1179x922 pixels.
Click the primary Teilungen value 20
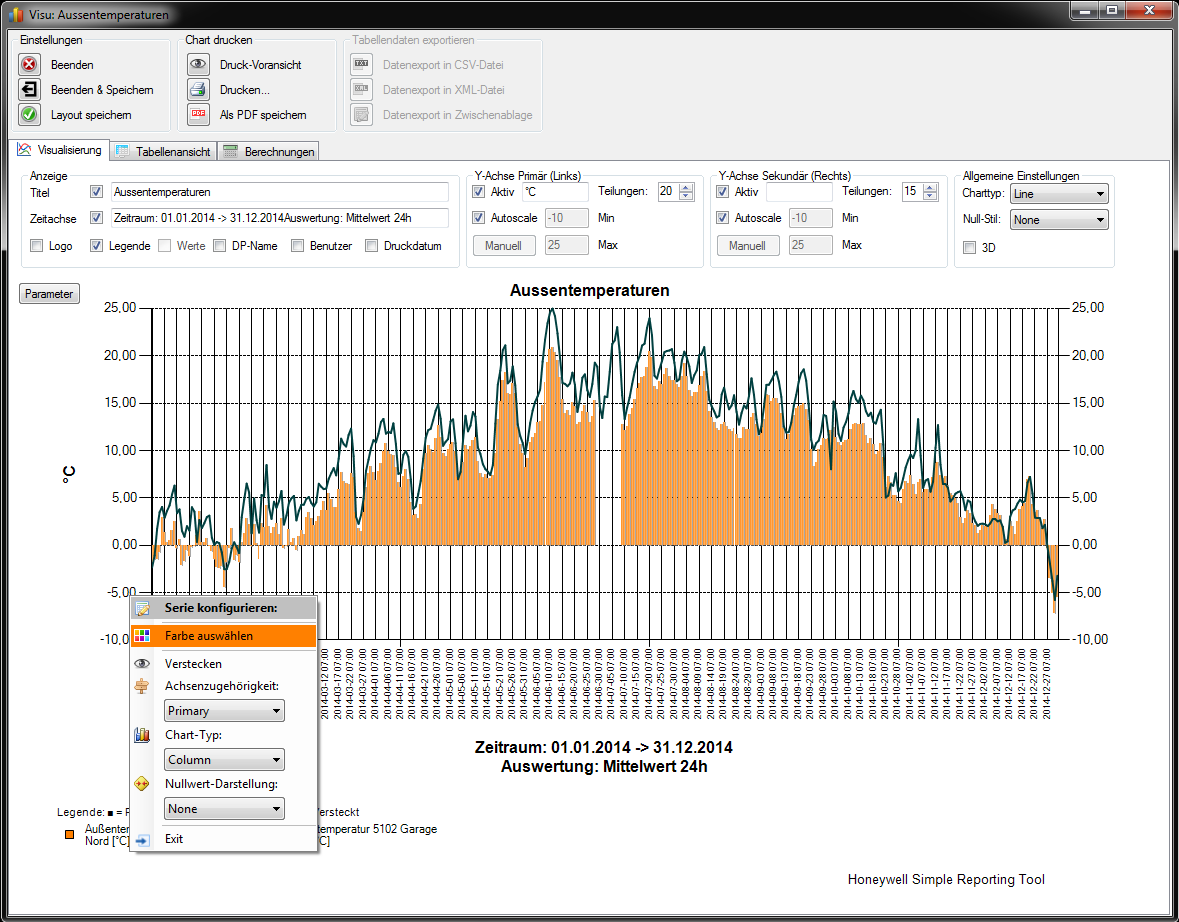point(668,192)
